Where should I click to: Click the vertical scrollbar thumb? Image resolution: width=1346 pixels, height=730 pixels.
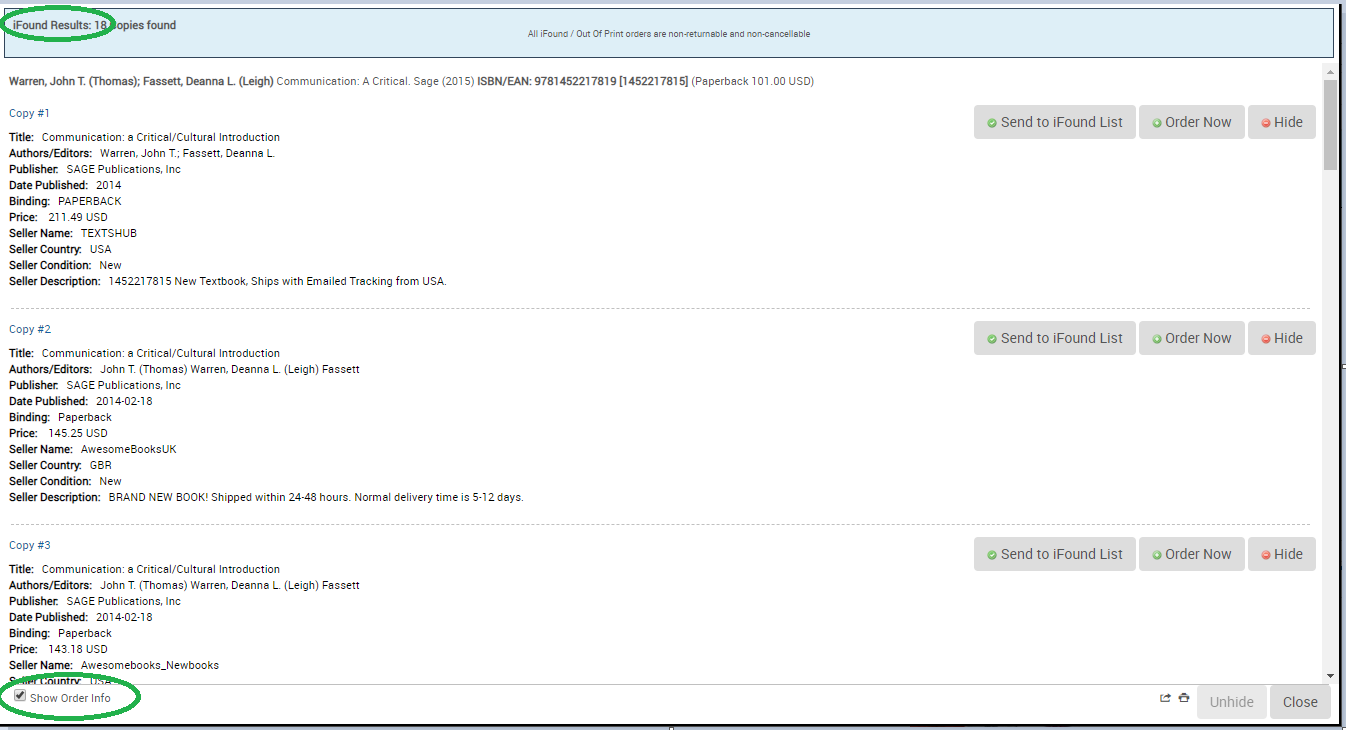(1329, 125)
